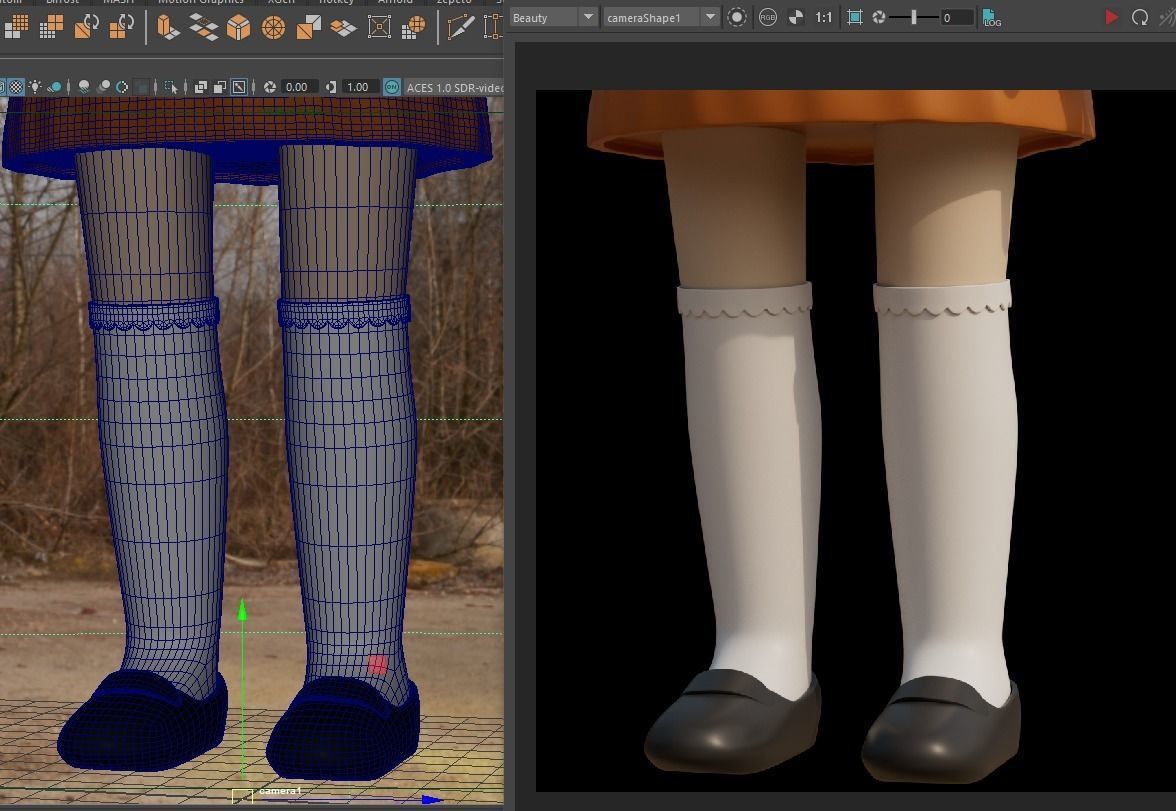Click the alpha channel checker icon in render view
The image size is (1176, 811).
(x=796, y=17)
